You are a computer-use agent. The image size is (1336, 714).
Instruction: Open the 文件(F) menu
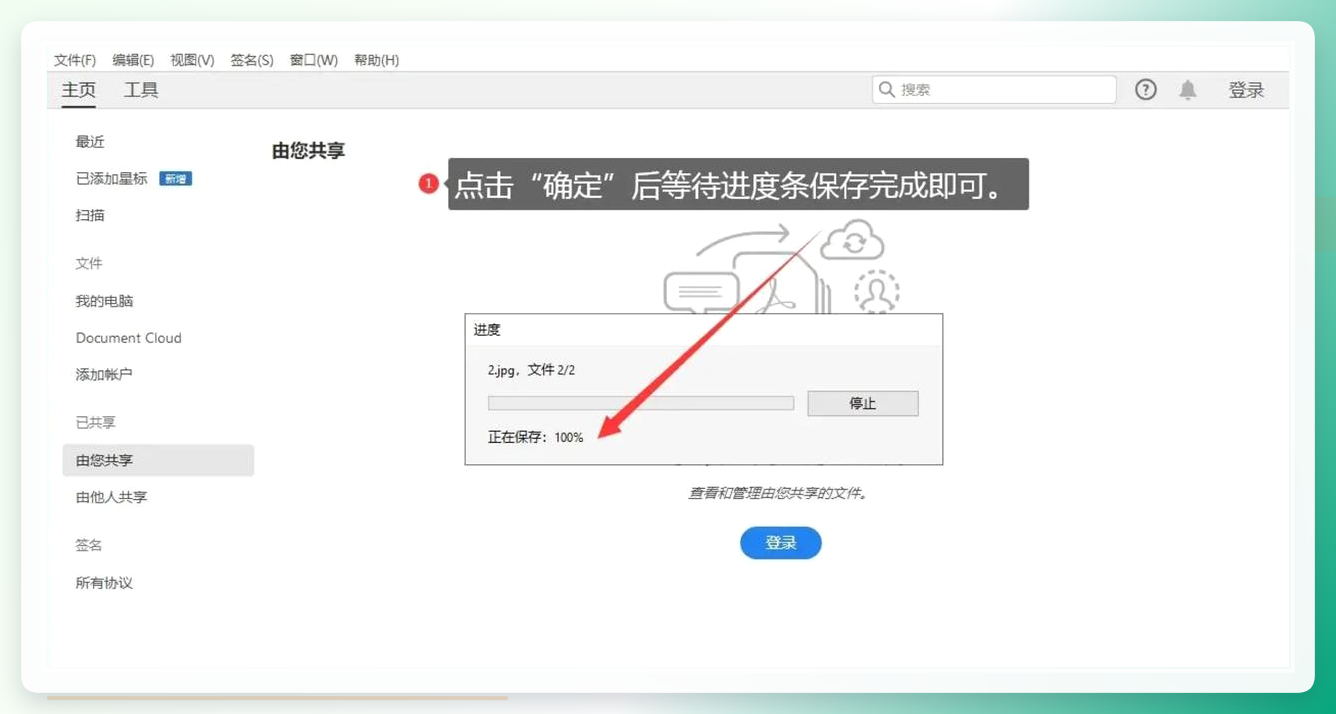click(x=75, y=60)
